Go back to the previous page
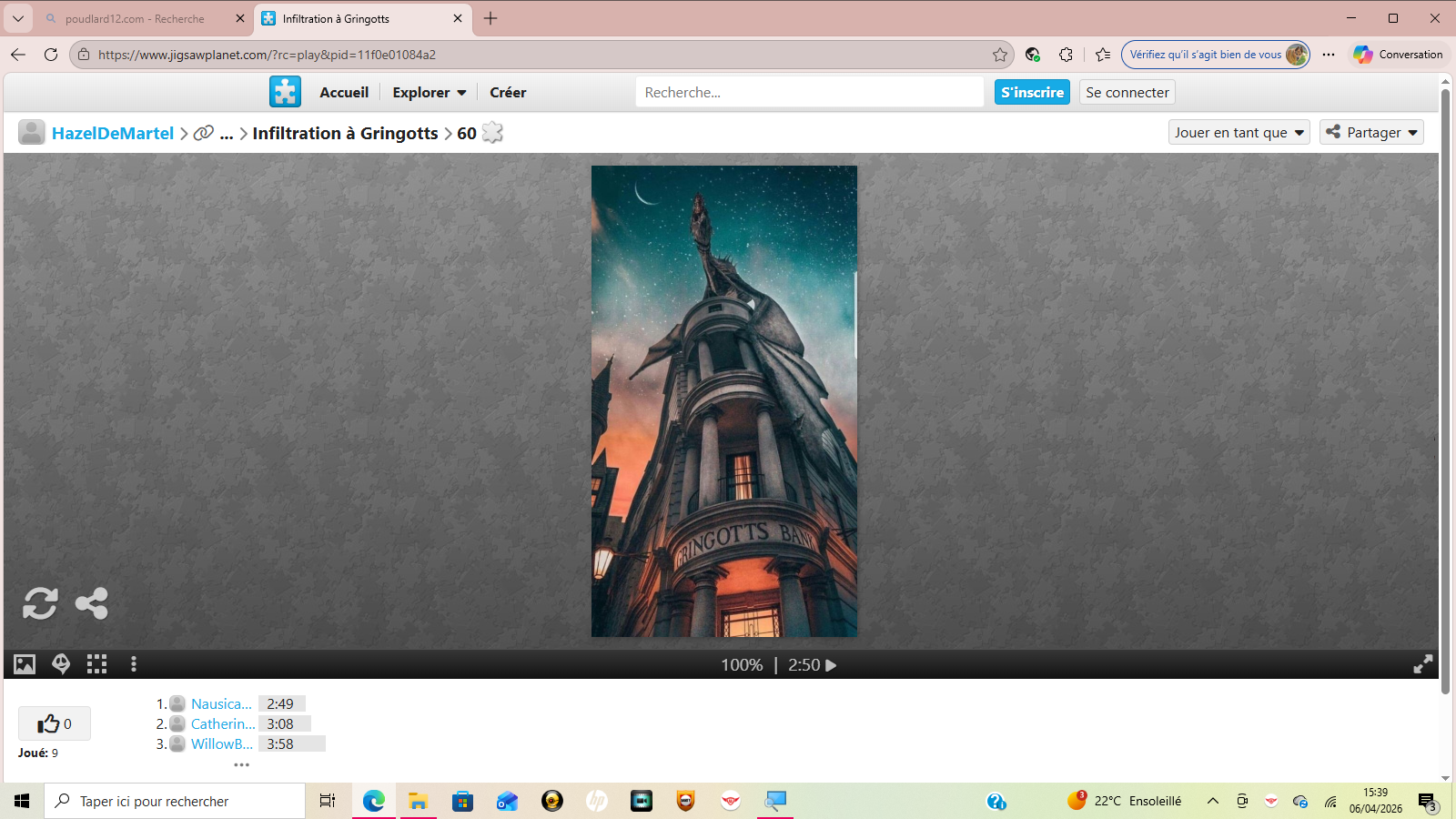The width and height of the screenshot is (1456, 819). pos(18,55)
